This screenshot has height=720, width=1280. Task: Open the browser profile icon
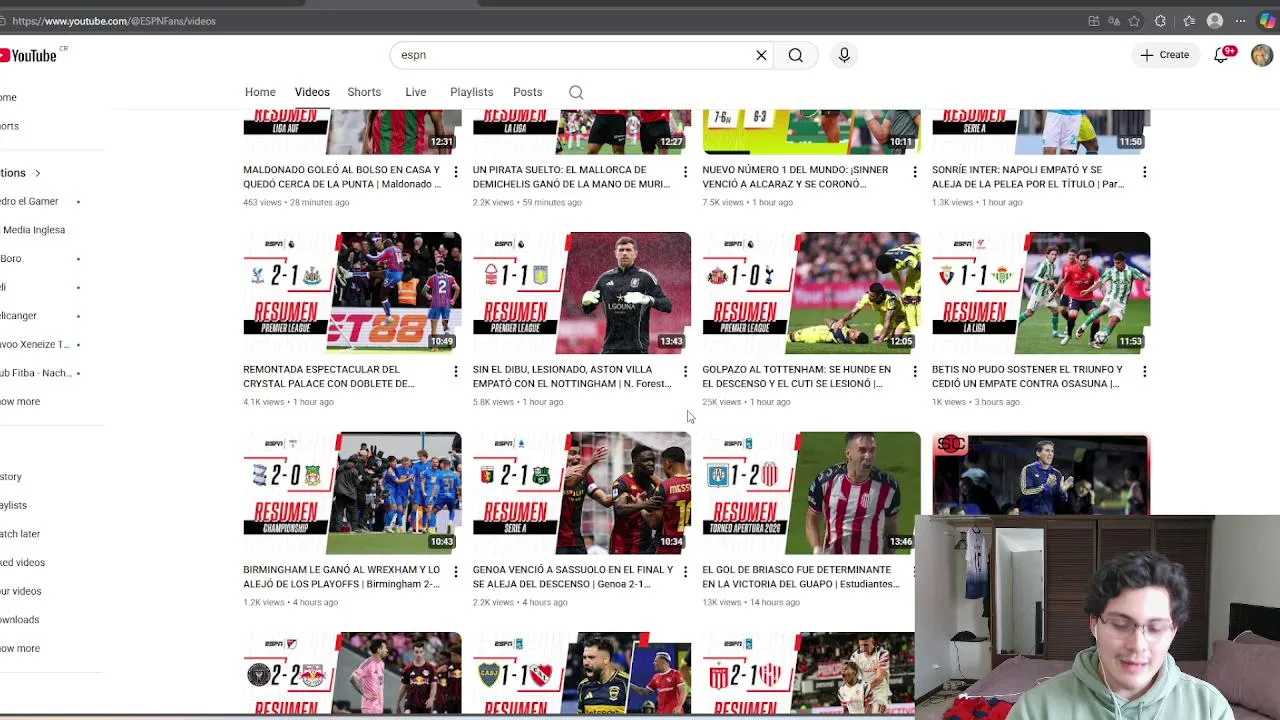point(1215,21)
